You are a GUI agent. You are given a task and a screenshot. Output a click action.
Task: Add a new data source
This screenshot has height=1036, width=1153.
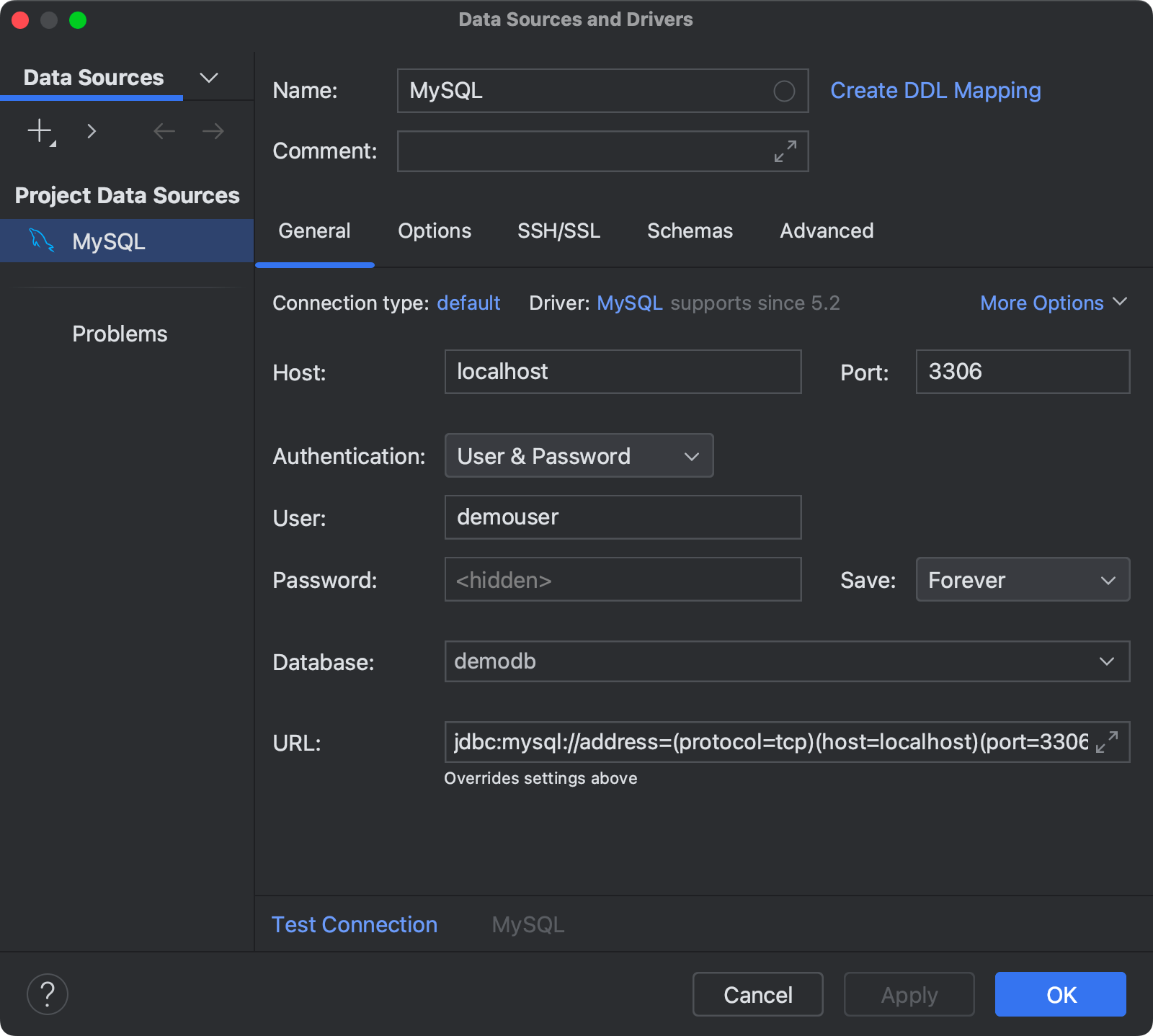click(37, 131)
